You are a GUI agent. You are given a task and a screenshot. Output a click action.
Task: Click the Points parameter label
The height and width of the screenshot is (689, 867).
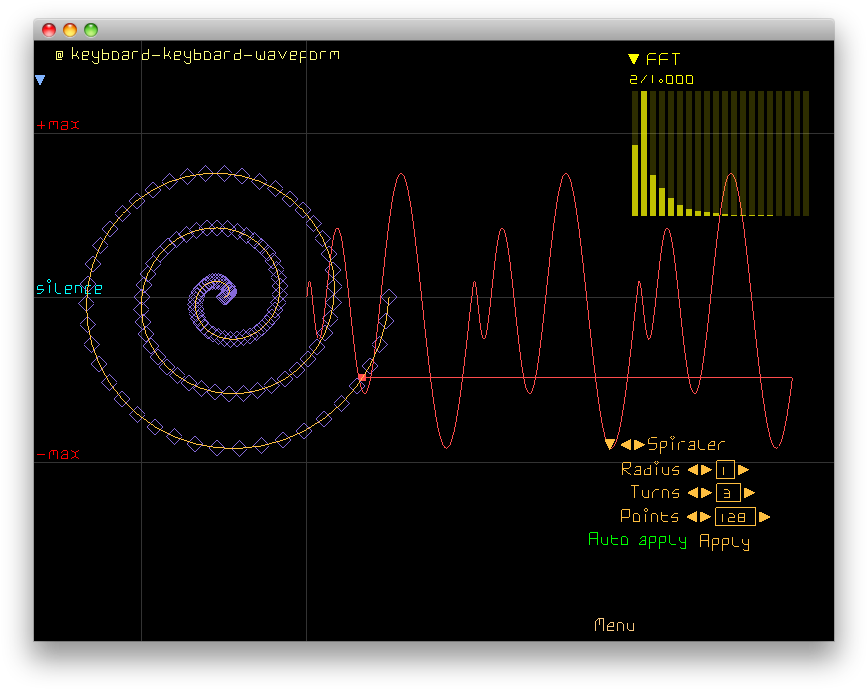click(x=649, y=516)
